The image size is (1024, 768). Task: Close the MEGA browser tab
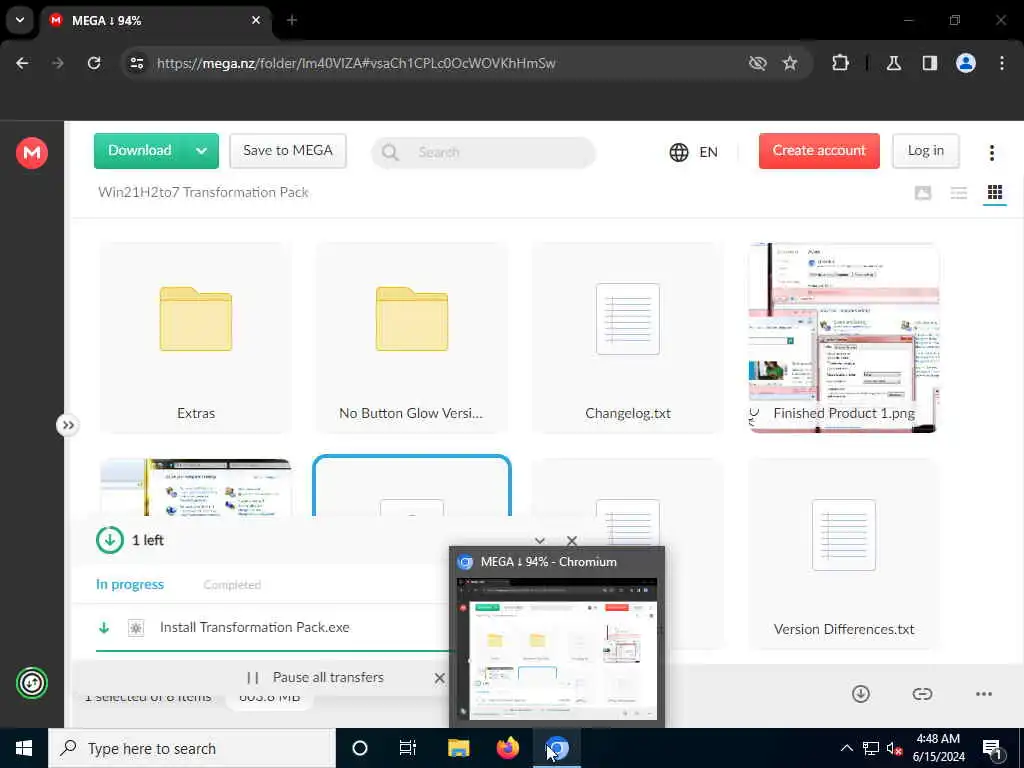point(256,20)
